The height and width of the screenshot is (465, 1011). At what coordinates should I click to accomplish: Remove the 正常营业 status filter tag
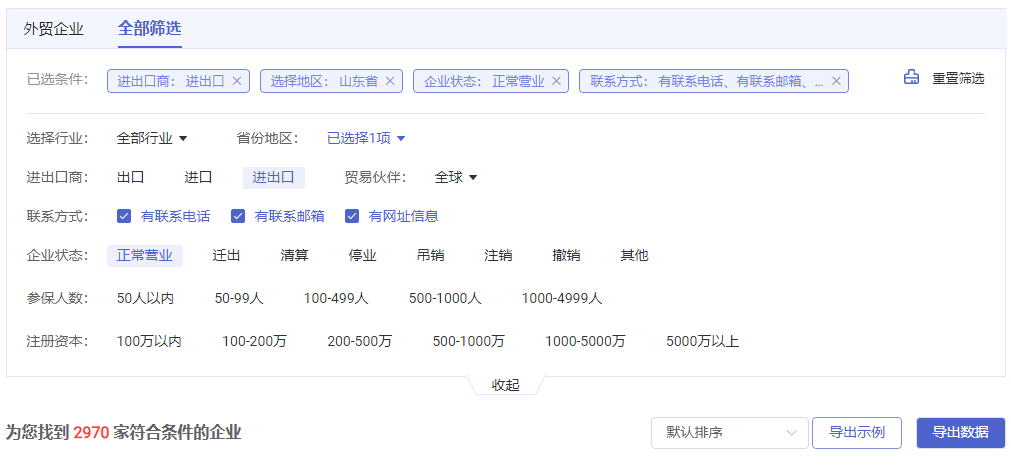coord(557,81)
